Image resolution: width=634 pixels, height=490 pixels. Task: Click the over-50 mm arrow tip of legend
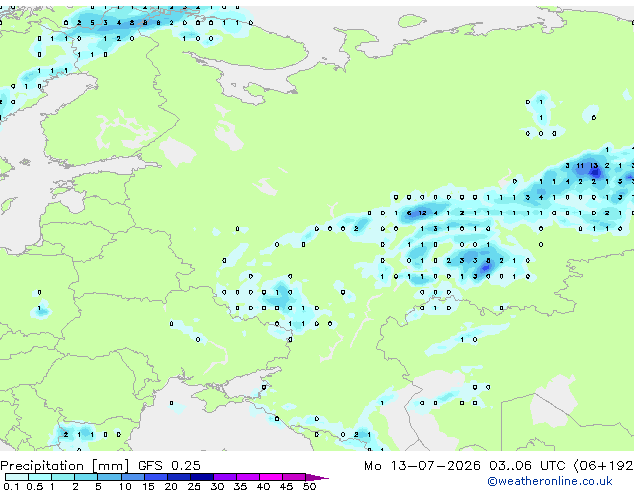point(317,477)
